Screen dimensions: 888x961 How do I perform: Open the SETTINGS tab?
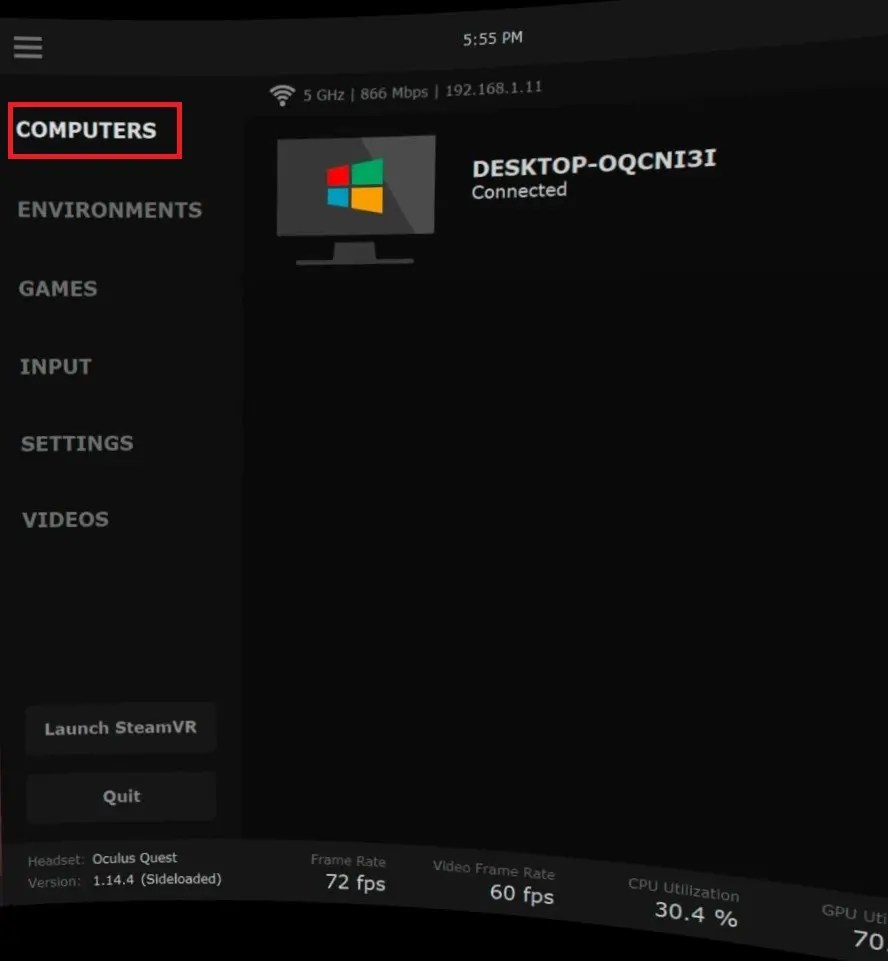(x=77, y=443)
